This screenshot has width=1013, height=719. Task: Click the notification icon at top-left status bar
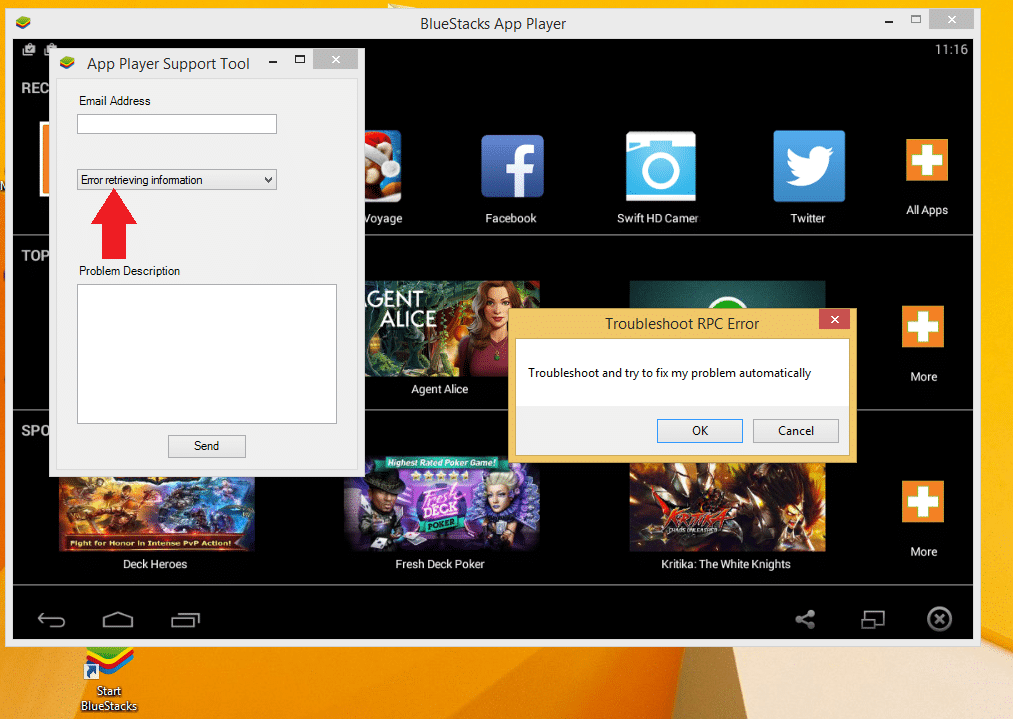28,49
